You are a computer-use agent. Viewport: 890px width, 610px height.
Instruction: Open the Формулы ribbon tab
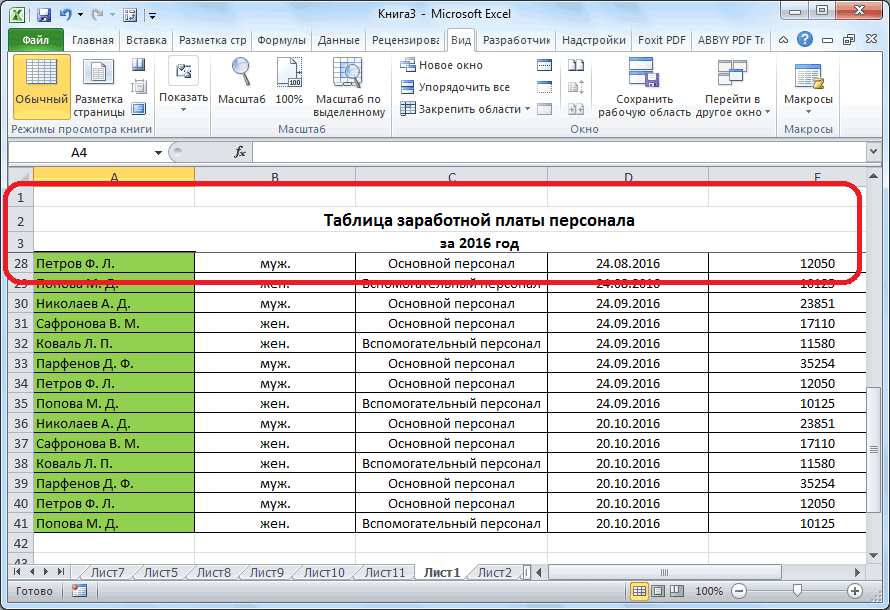click(281, 40)
